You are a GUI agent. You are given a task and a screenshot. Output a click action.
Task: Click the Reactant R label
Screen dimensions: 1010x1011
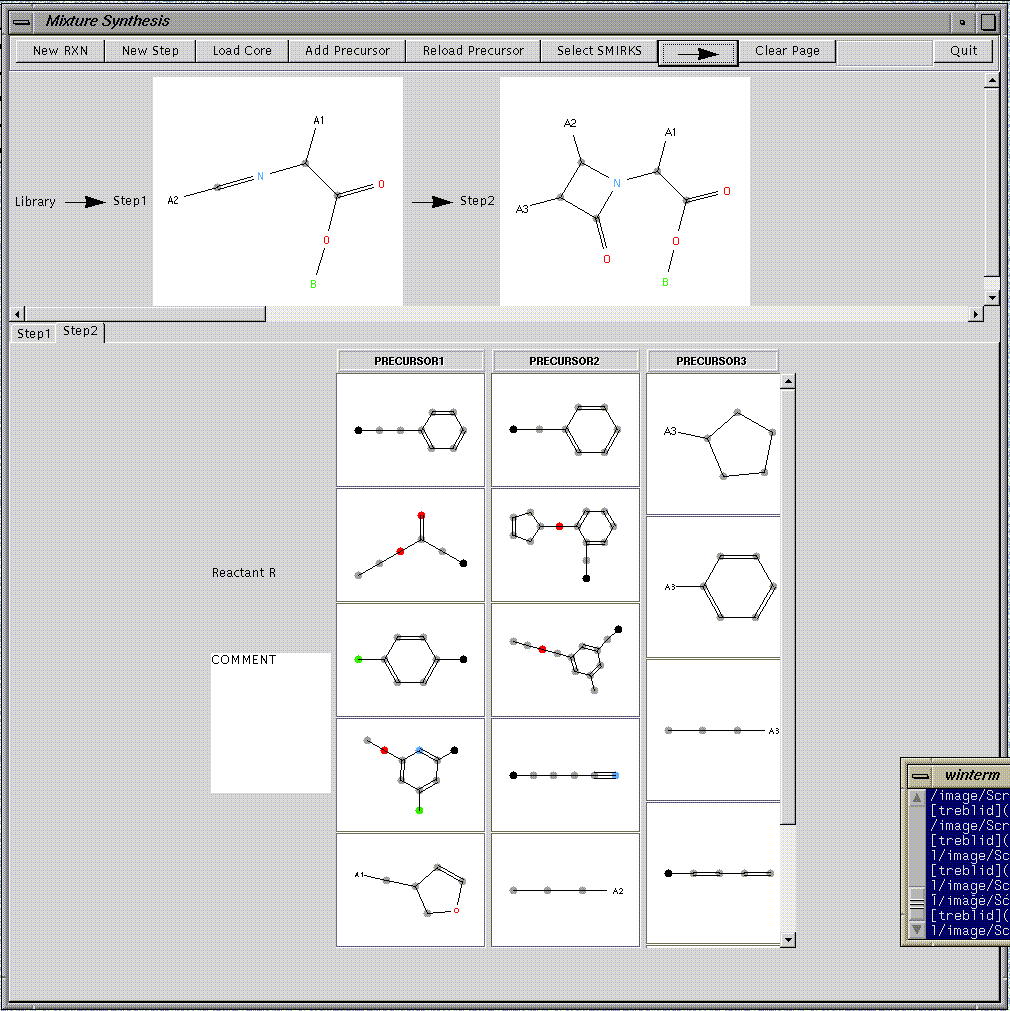244,573
